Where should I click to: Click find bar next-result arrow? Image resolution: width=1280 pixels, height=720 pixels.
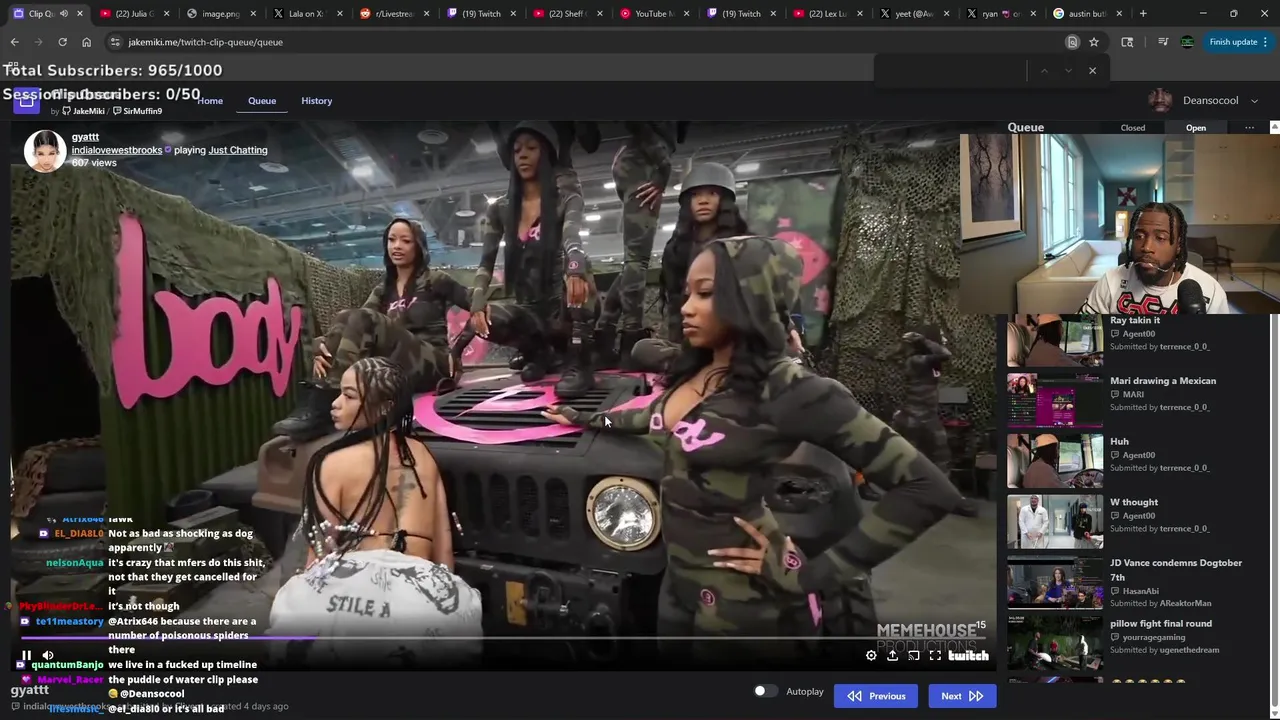(x=1068, y=71)
